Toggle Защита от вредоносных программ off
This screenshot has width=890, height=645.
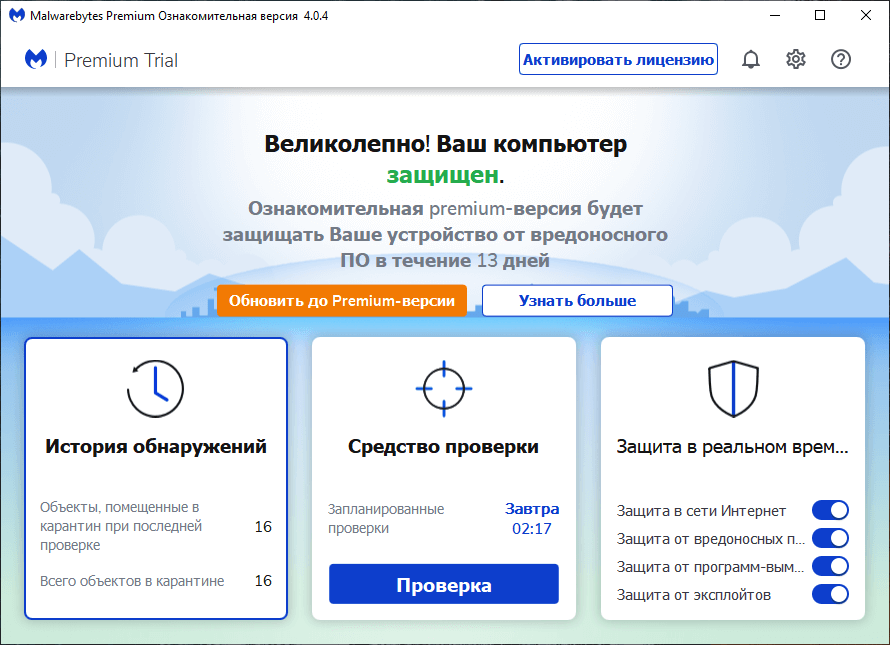click(x=830, y=538)
